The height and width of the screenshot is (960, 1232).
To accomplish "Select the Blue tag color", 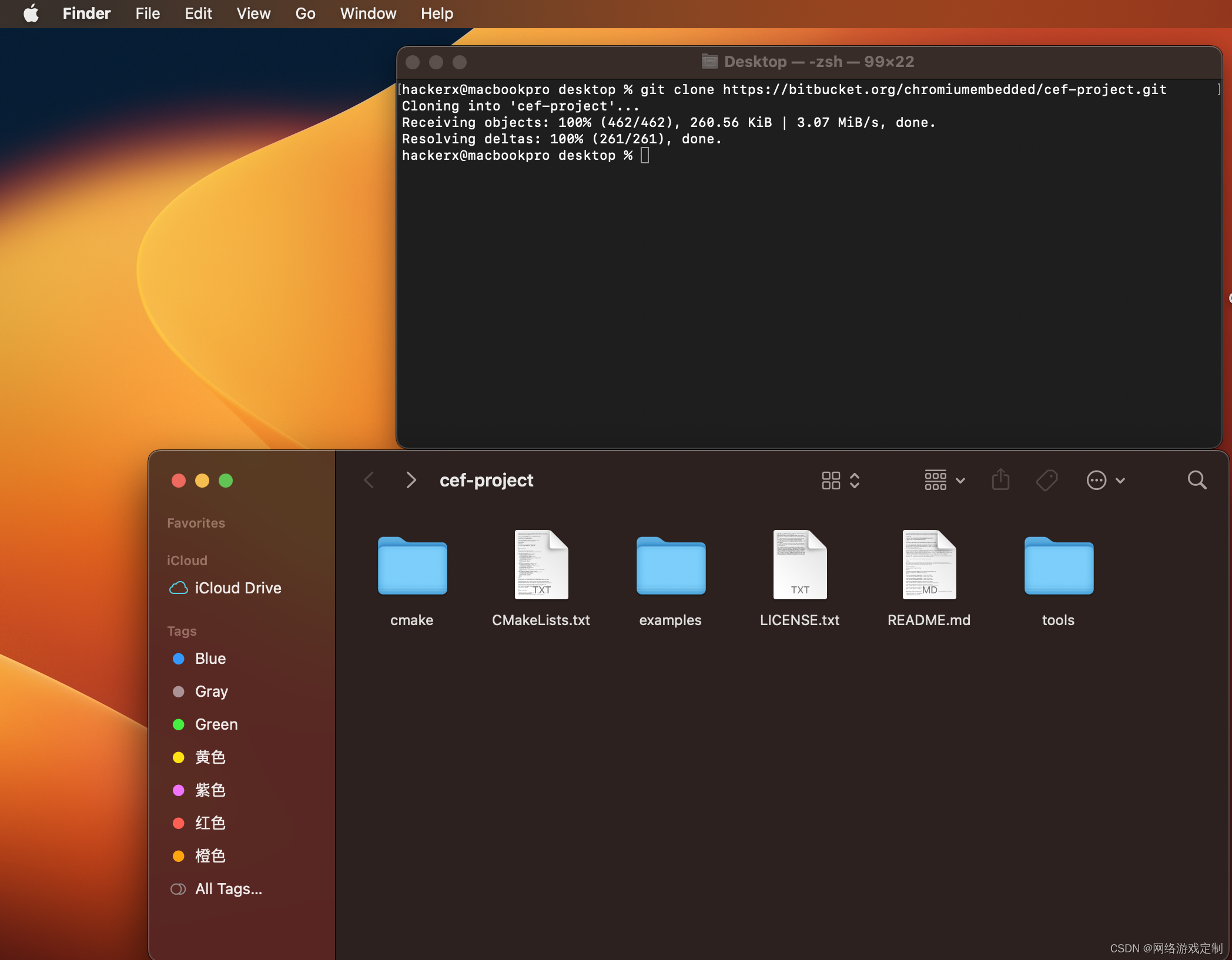I will coord(210,659).
